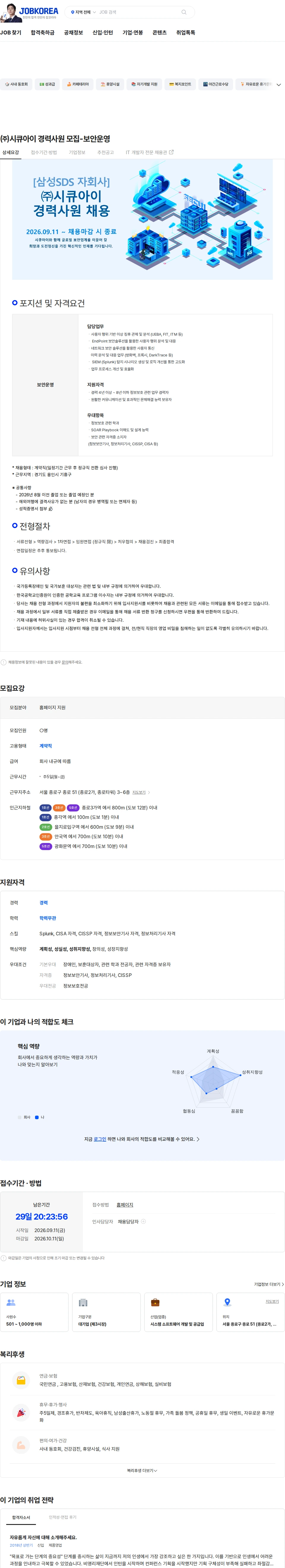Click the 종각역 1호선 subway badge
Screen dimensions: 285x1568
coord(46,817)
